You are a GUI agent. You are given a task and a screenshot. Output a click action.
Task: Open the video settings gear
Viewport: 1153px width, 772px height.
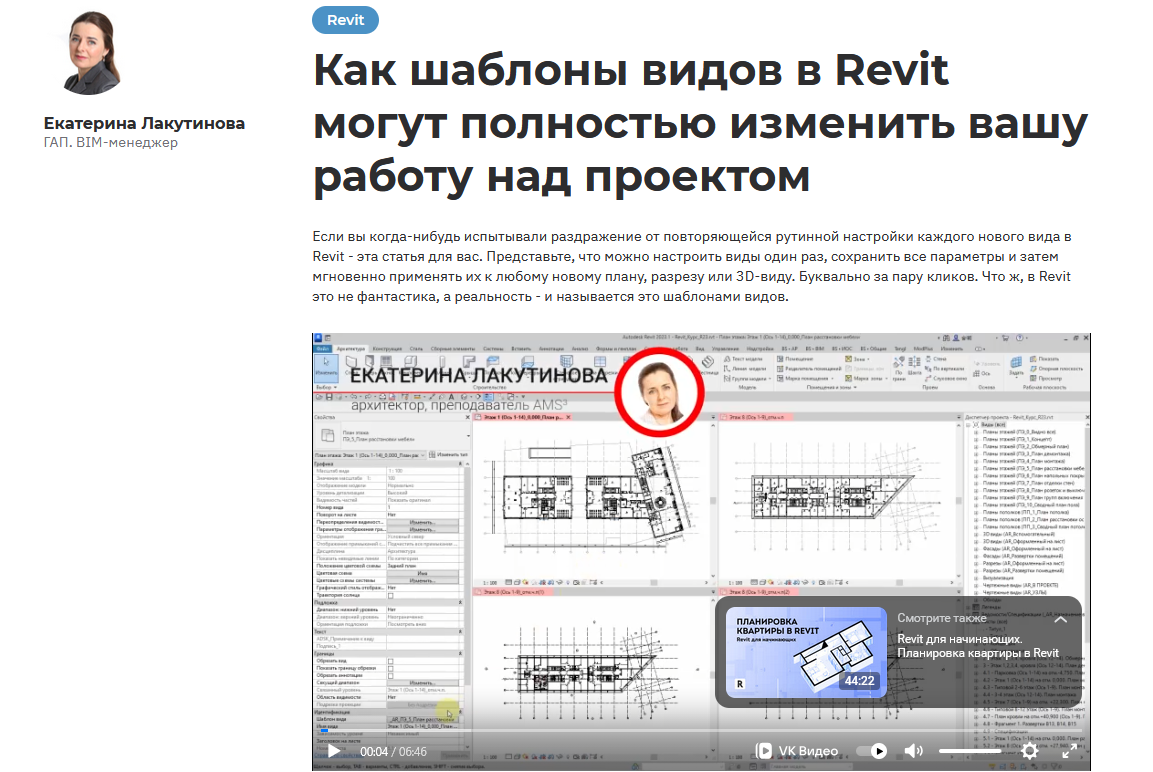point(1029,751)
